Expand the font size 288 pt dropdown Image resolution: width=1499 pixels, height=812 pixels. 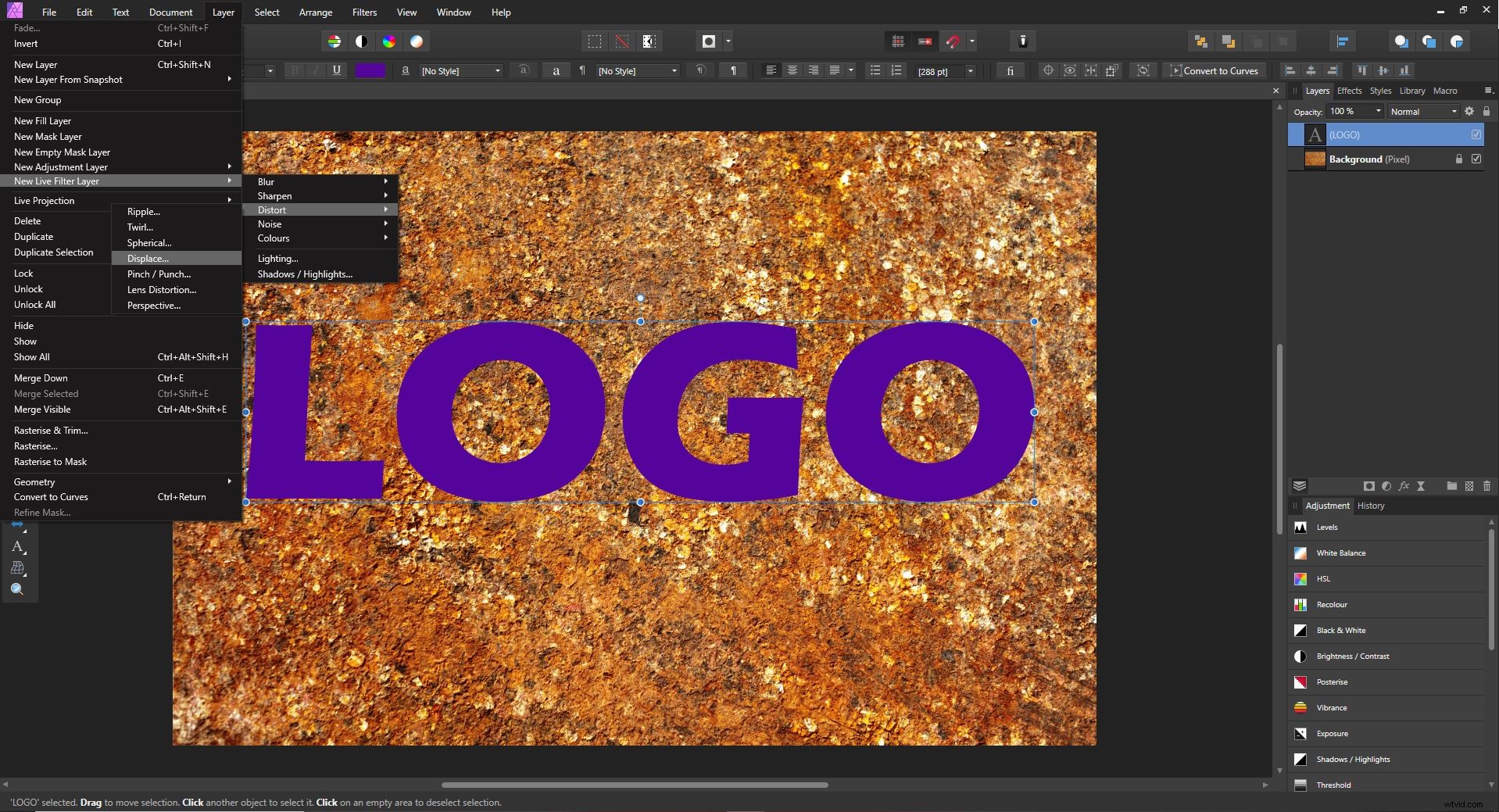[969, 71]
